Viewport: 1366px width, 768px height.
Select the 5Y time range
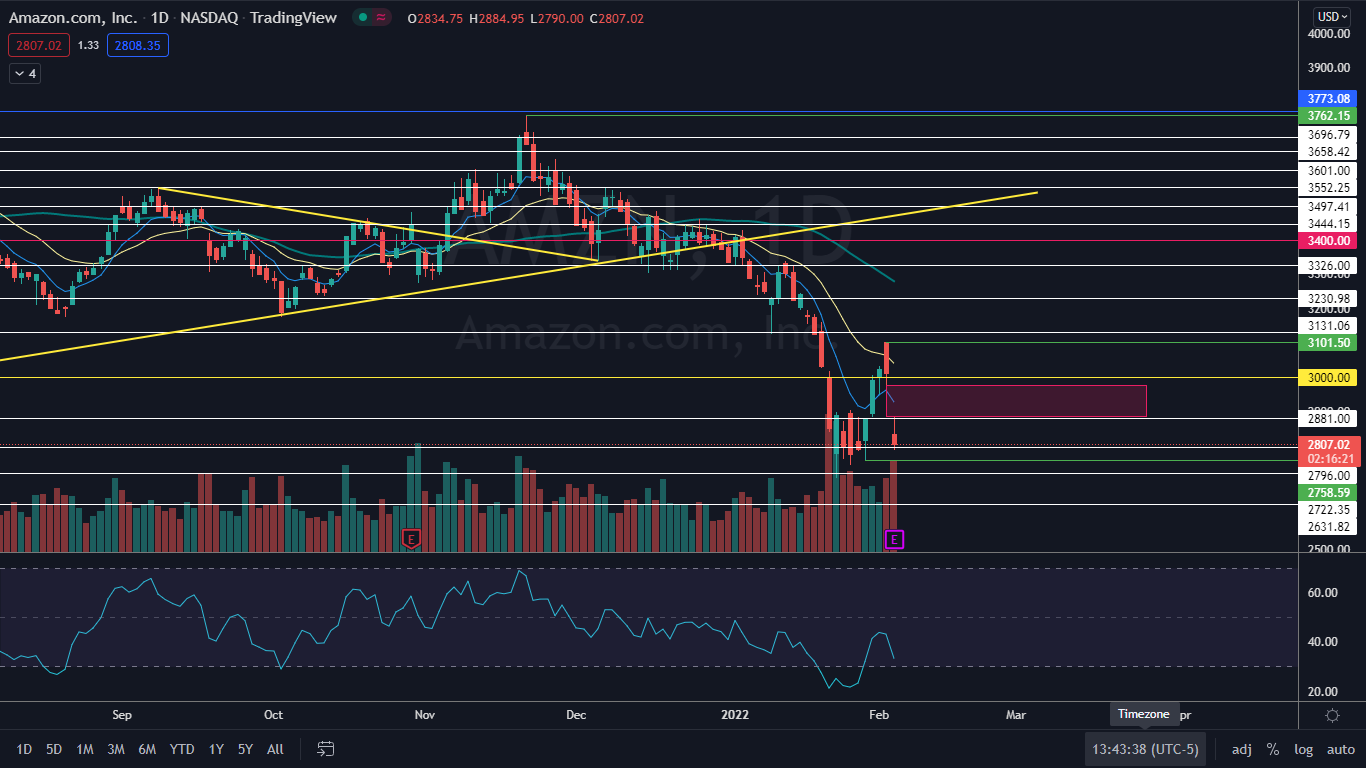pyautogui.click(x=245, y=749)
